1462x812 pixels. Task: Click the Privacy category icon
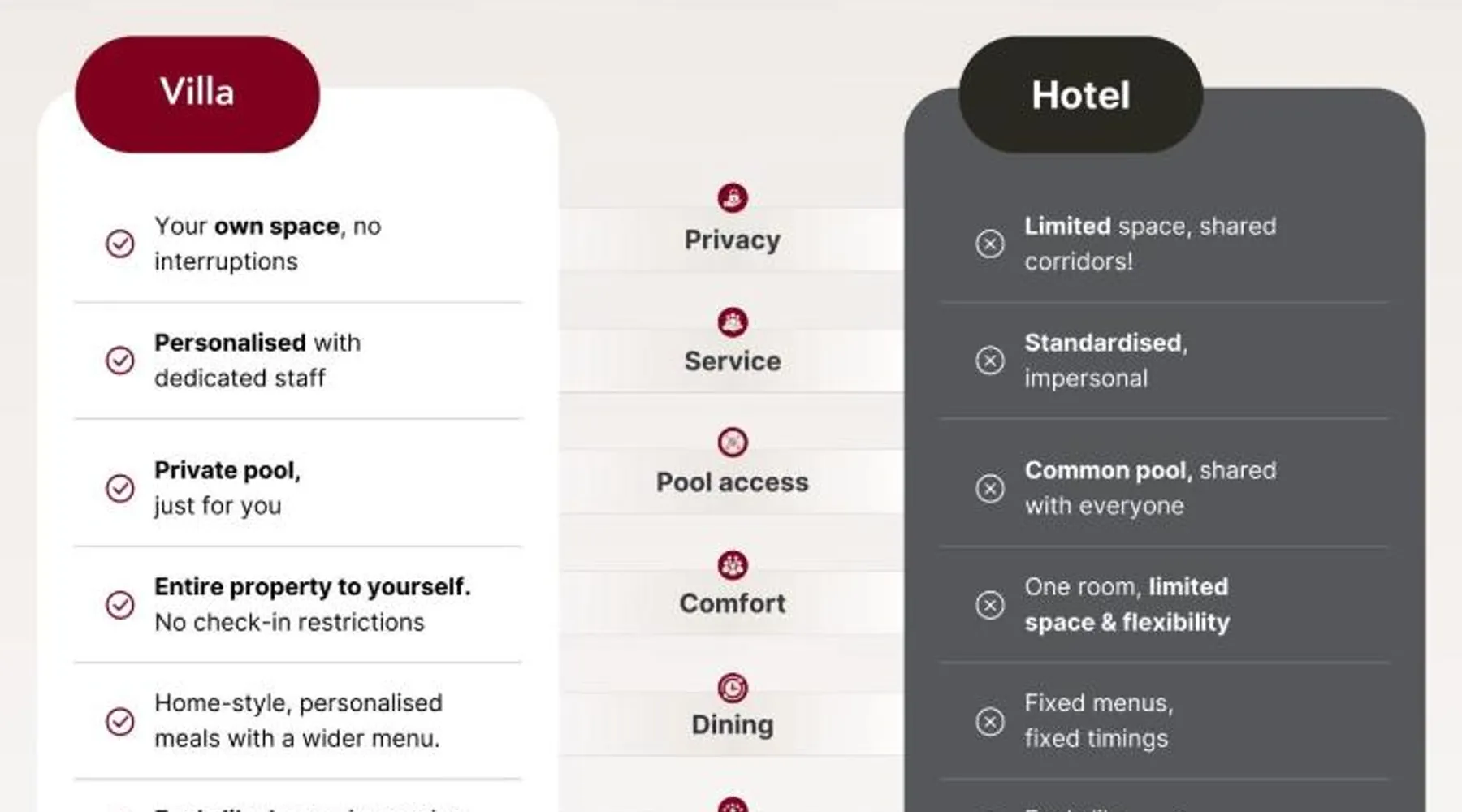733,198
